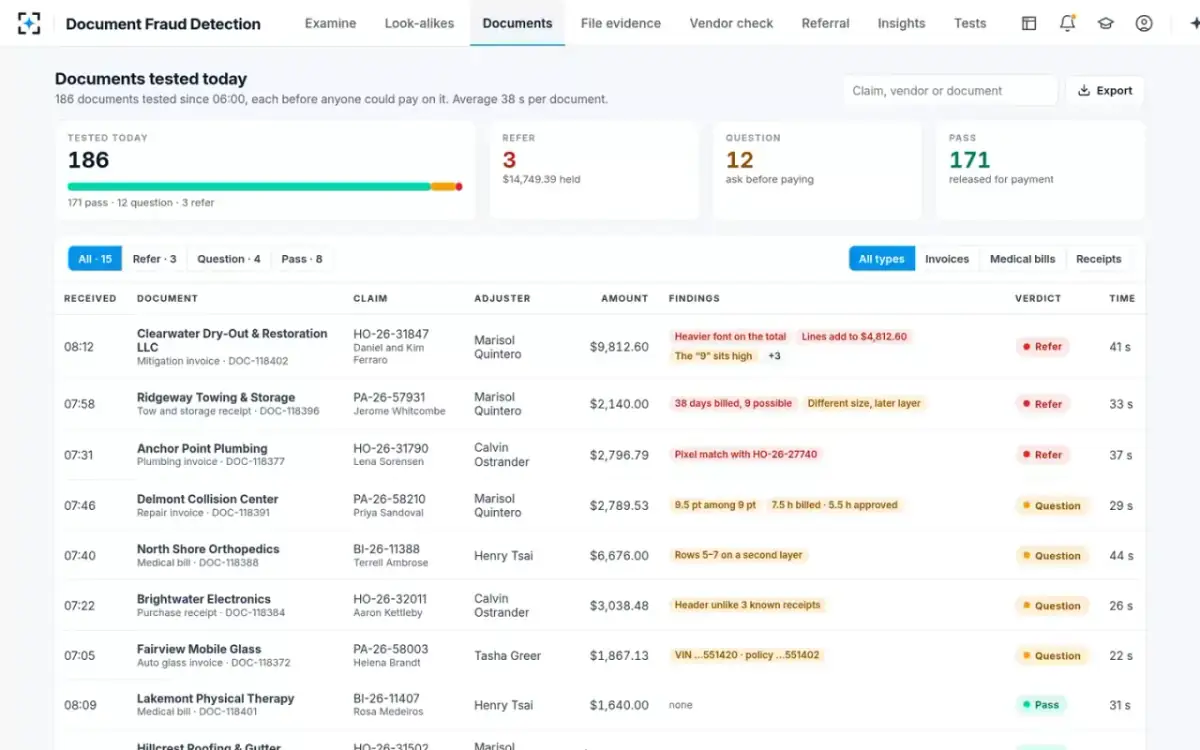Click the sparkle assistant icon
Screen dimensions: 1200x750
pyautogui.click(x=1194, y=23)
